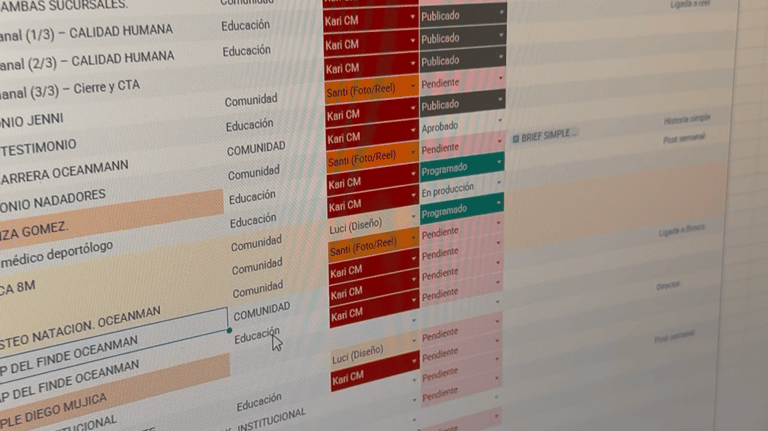Select Comunidad category in the ONIO JENNI row
The width and height of the screenshot is (768, 431).
pyautogui.click(x=251, y=101)
